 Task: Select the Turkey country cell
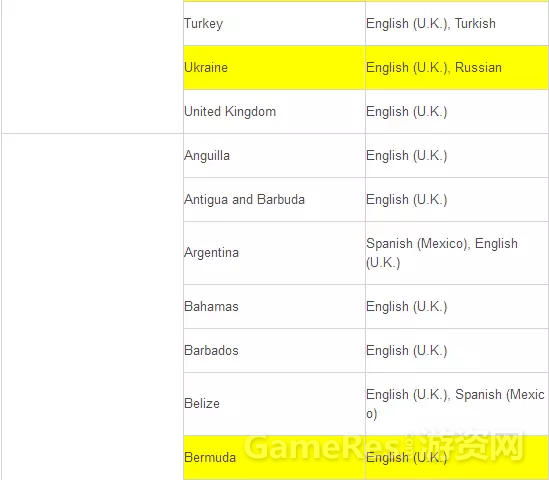point(274,23)
